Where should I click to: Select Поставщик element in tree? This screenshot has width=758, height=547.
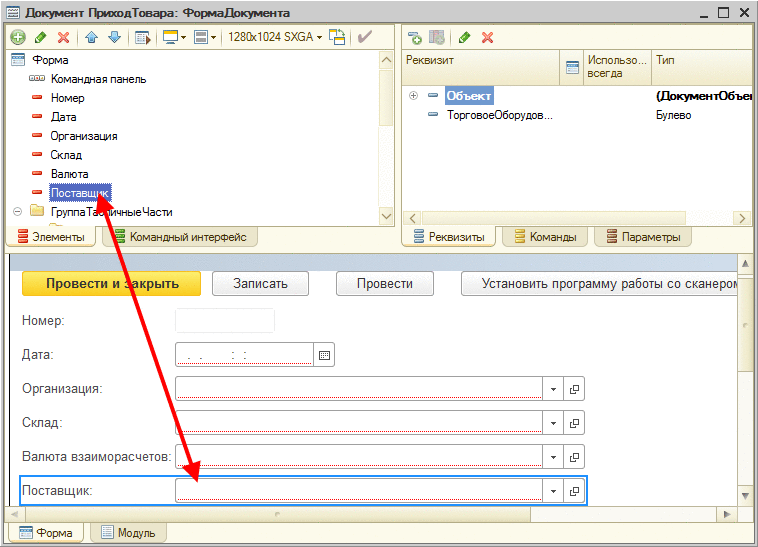[x=80, y=193]
